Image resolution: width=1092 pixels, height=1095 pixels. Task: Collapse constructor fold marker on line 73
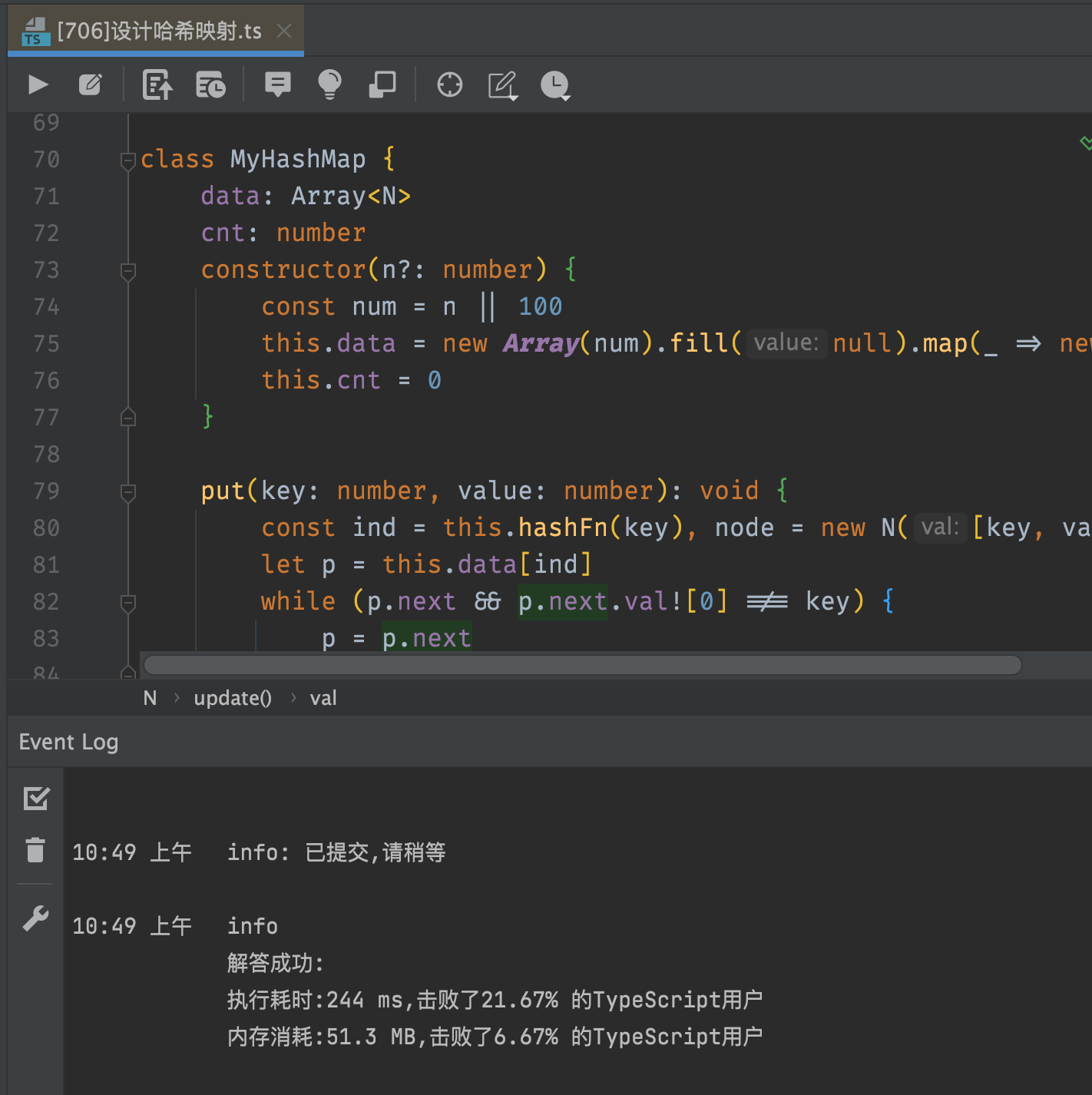[128, 271]
